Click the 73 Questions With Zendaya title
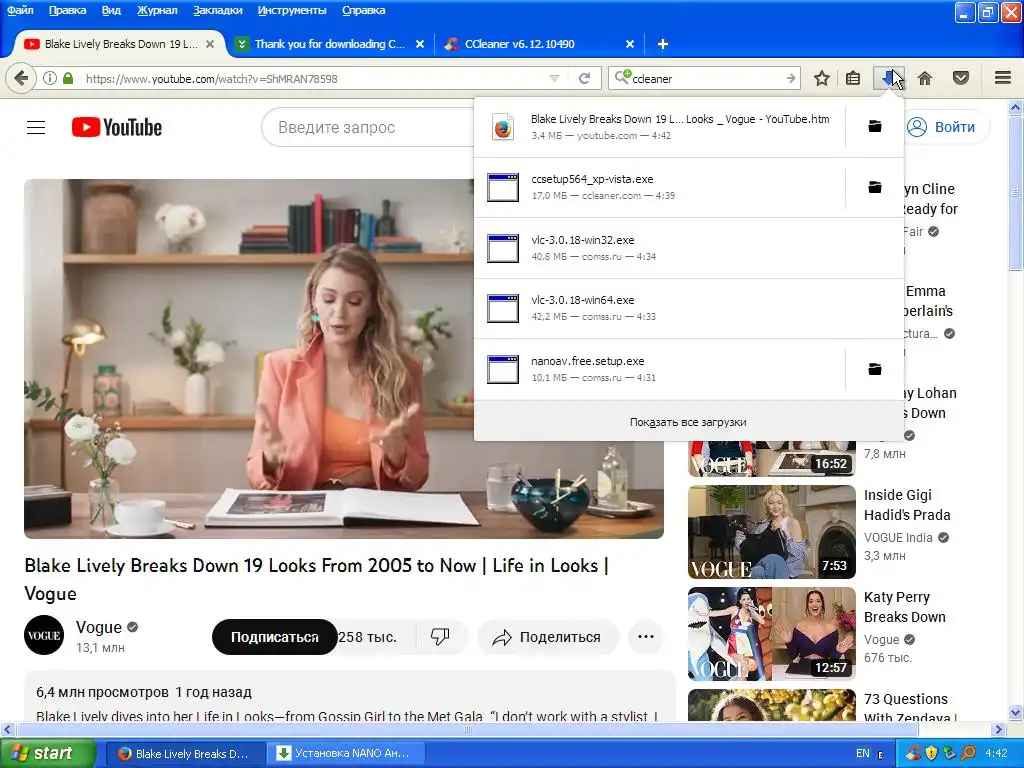The image size is (1024, 768). (910, 708)
